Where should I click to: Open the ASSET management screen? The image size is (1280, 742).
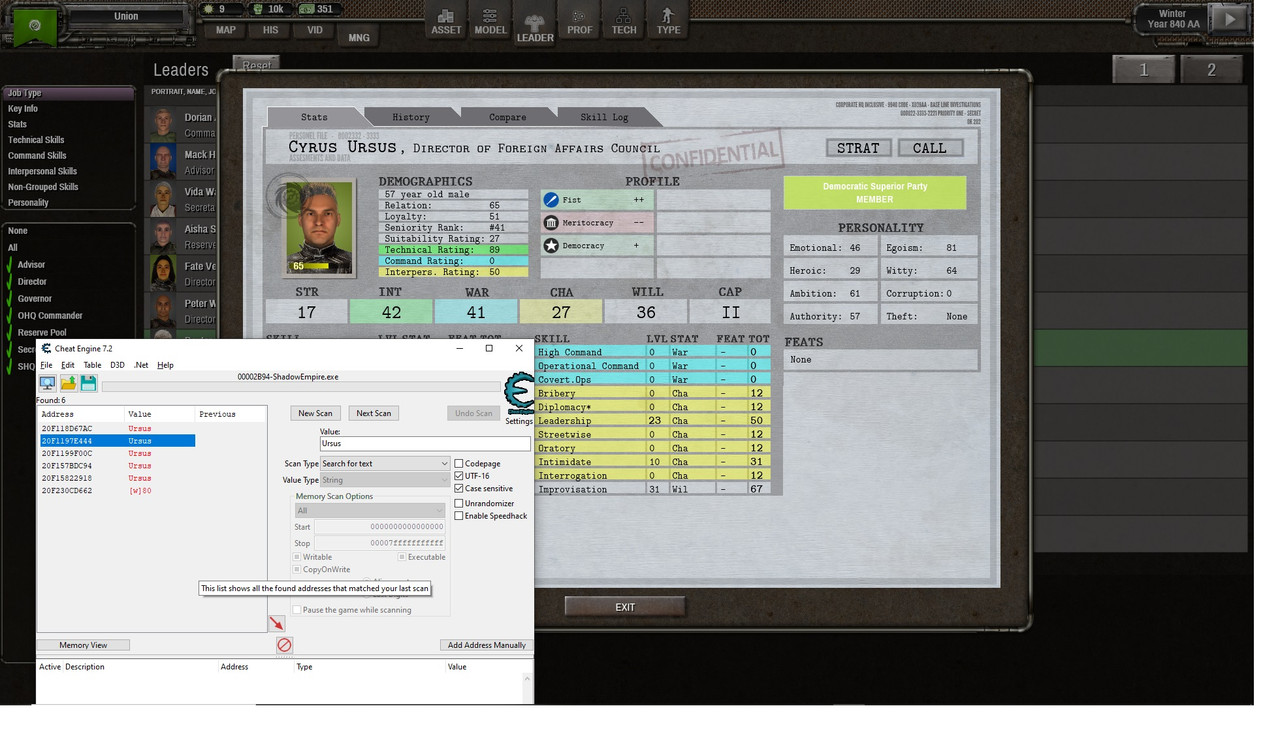click(446, 21)
